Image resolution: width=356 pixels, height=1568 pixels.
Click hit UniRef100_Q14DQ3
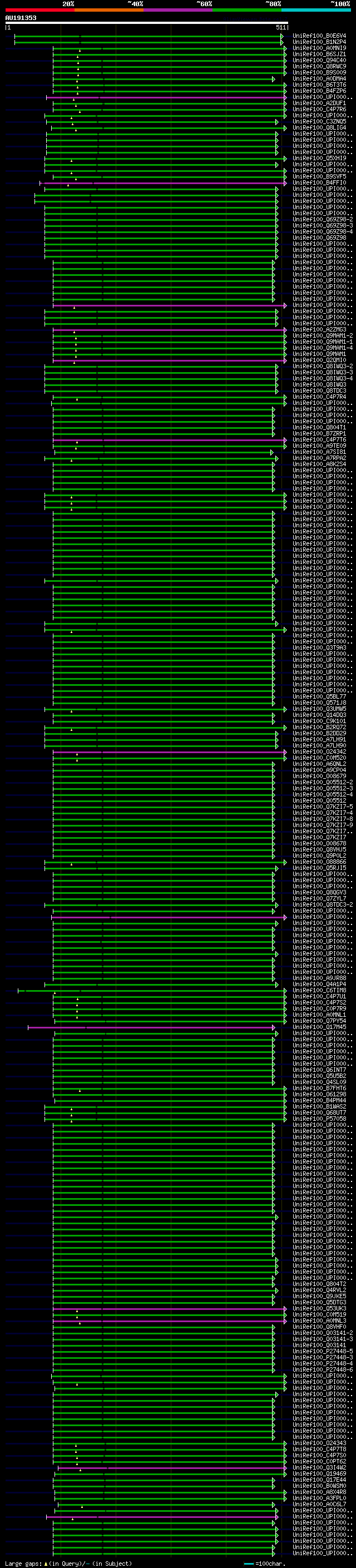pyautogui.click(x=319, y=715)
